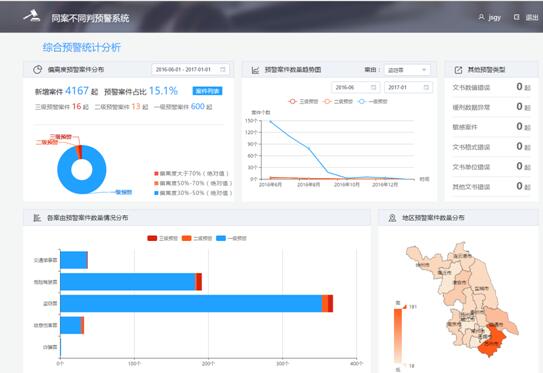The width and height of the screenshot is (543, 373).
Task: Click the red slice at the donut top
Action: click(80, 152)
